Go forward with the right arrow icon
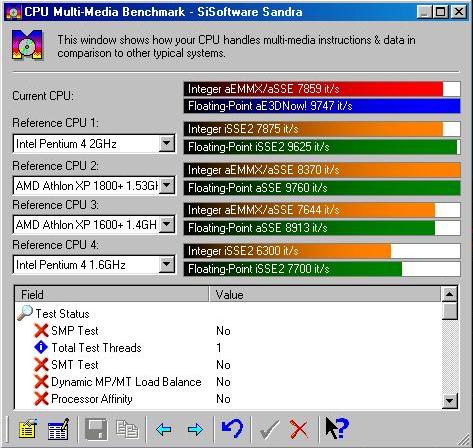Screen dimensions: 473x448 (195, 429)
